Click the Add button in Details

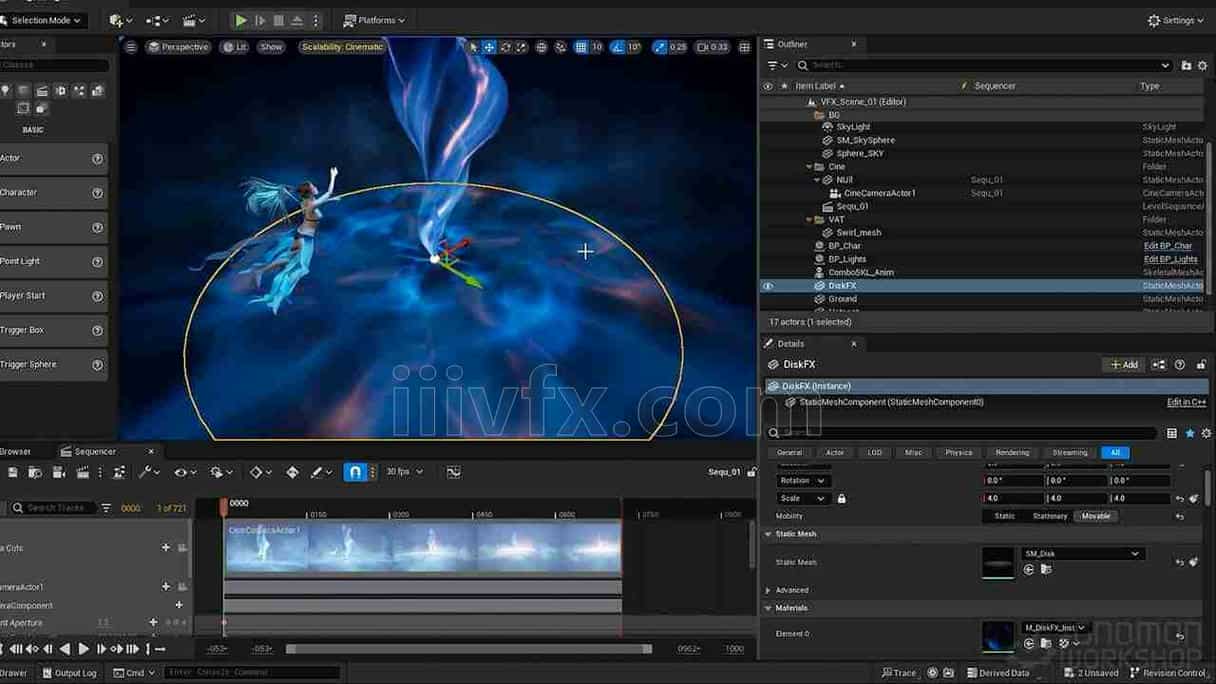click(x=1124, y=365)
